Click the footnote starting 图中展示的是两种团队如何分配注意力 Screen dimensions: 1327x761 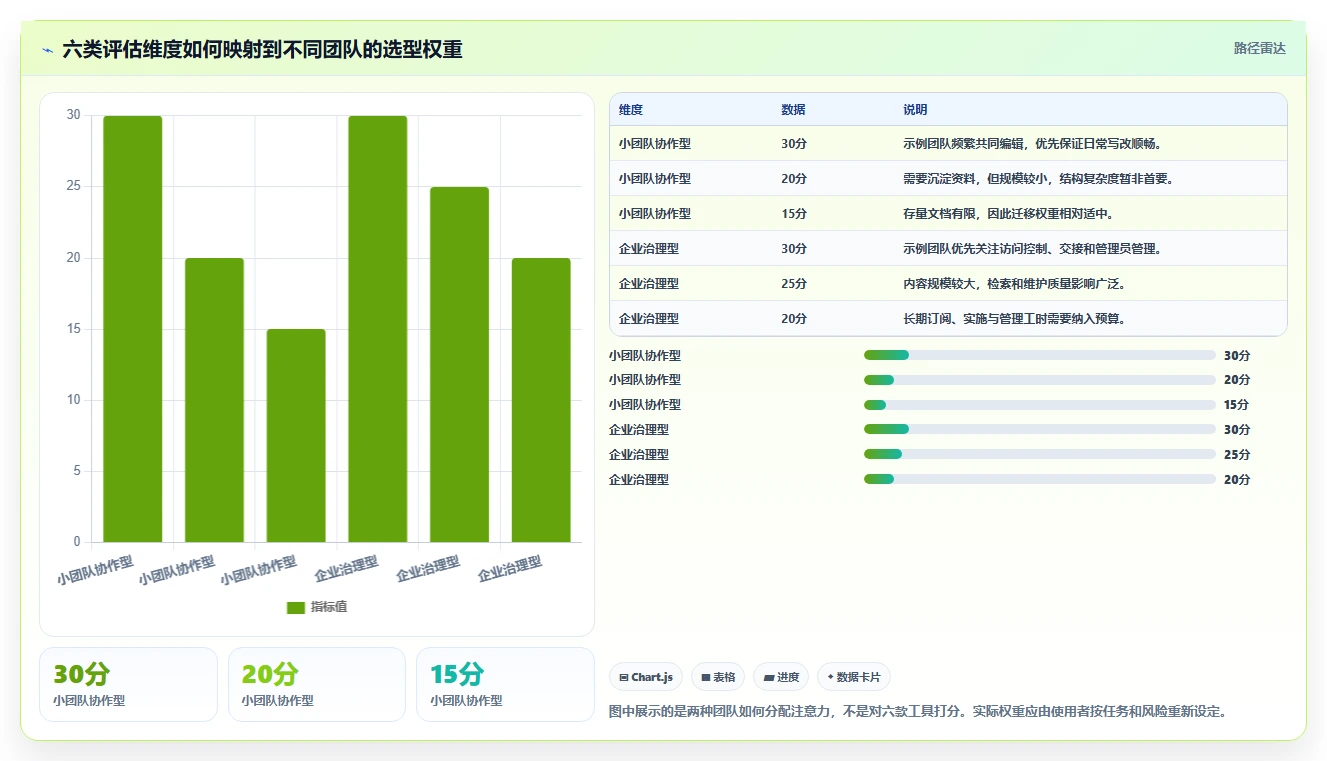point(917,712)
